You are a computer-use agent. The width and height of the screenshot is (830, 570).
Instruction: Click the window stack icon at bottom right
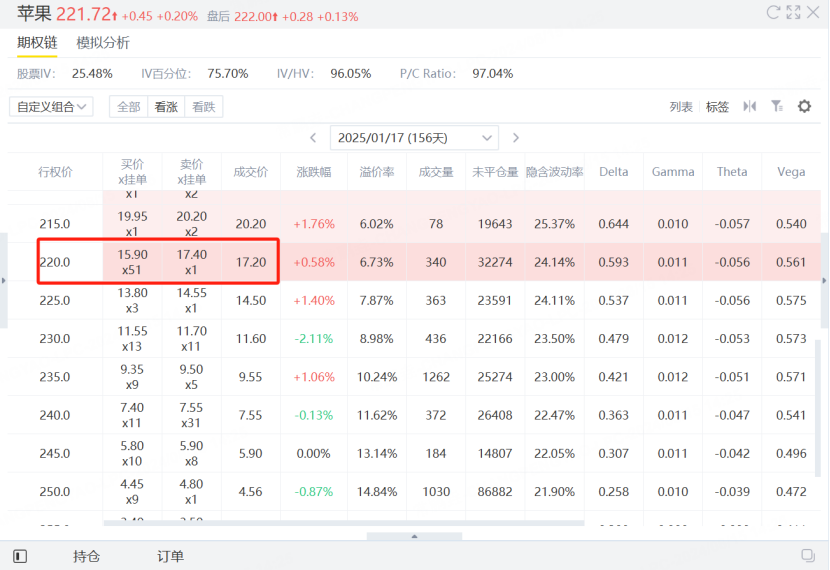click(x=808, y=555)
